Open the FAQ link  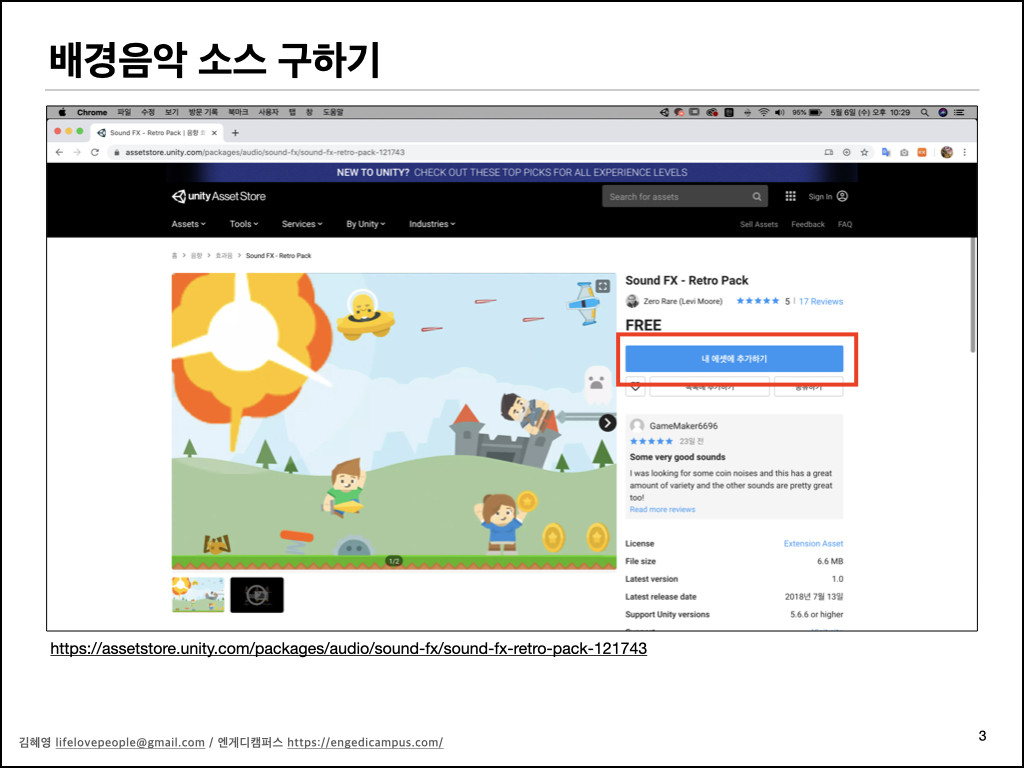[845, 224]
